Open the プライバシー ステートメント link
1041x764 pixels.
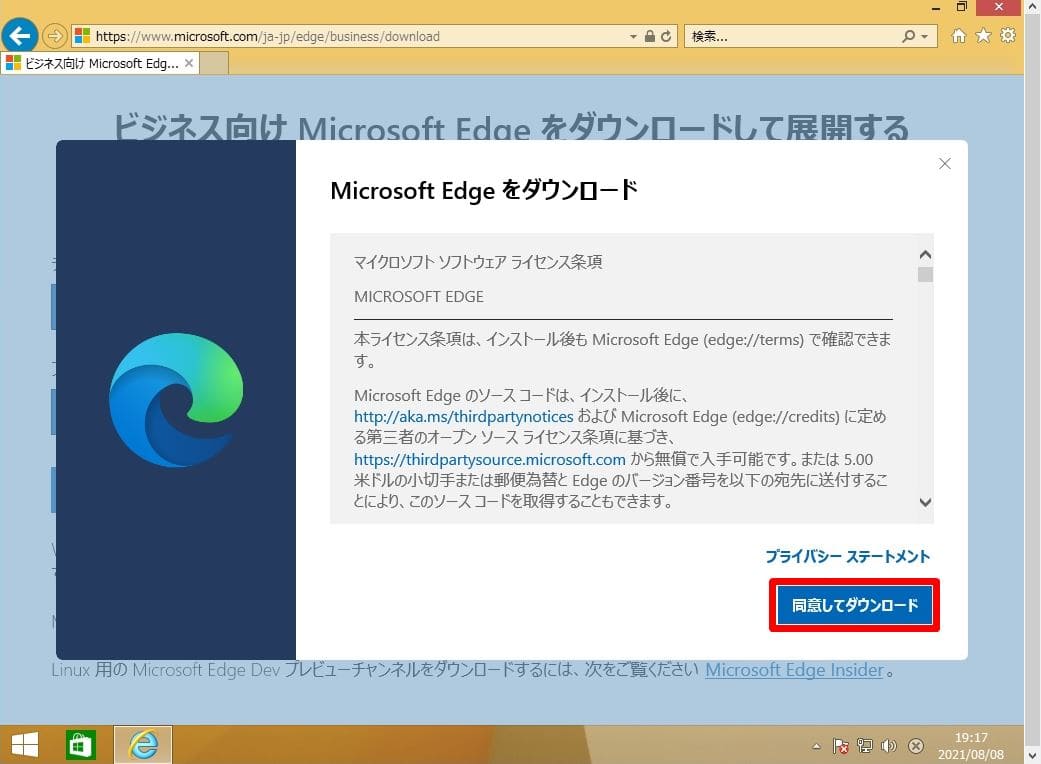(847, 556)
